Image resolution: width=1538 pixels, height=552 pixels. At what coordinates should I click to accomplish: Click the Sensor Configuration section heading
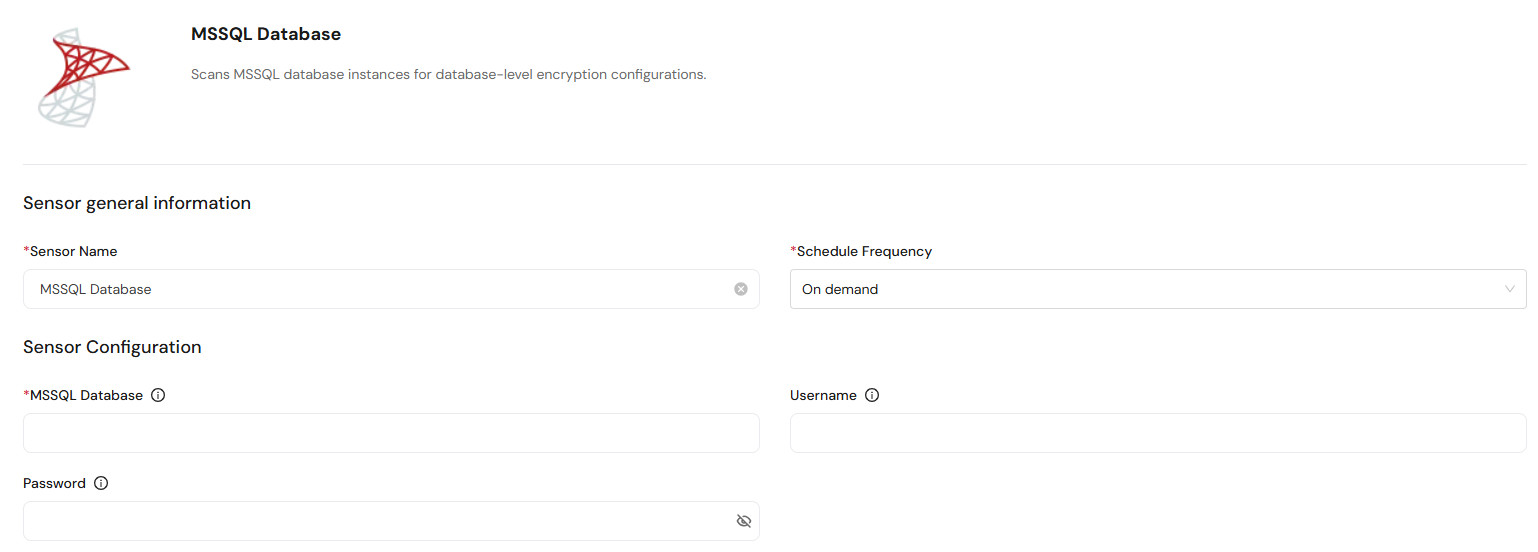pos(112,347)
